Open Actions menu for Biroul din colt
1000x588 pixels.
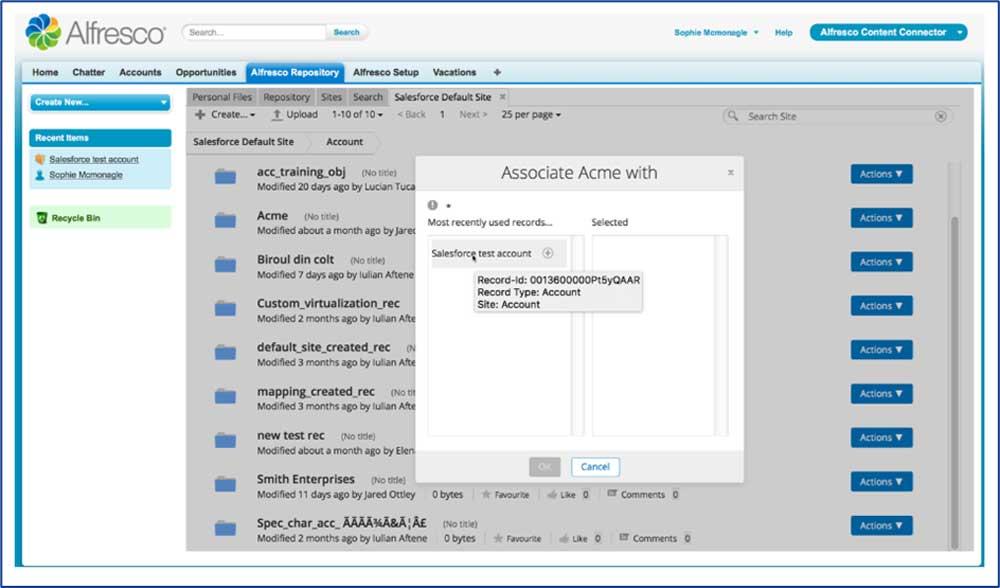point(881,262)
